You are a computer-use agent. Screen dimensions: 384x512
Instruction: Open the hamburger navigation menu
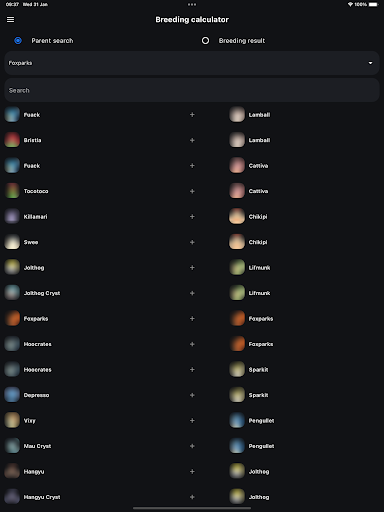click(x=10, y=20)
